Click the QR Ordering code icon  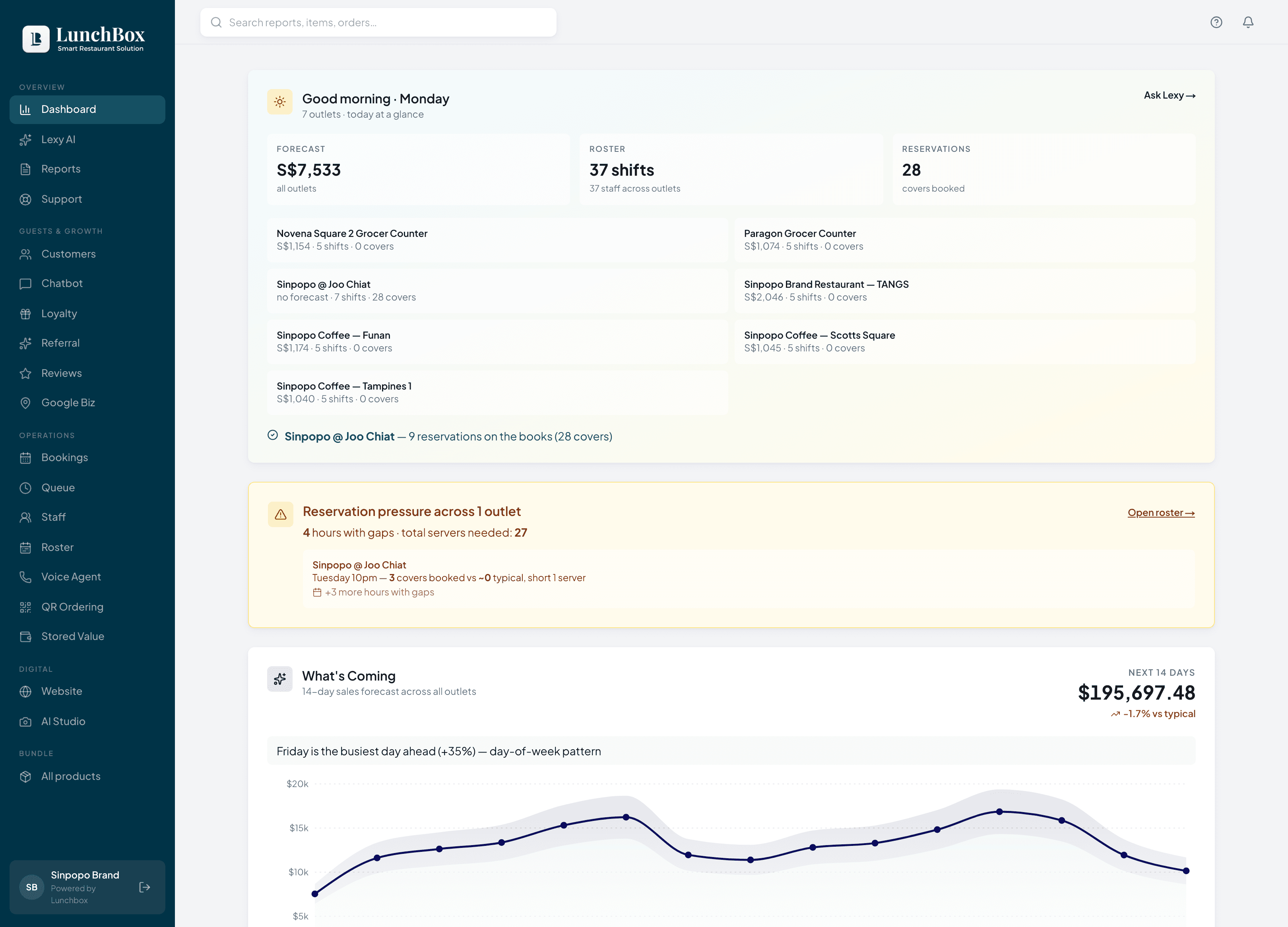[x=25, y=607]
